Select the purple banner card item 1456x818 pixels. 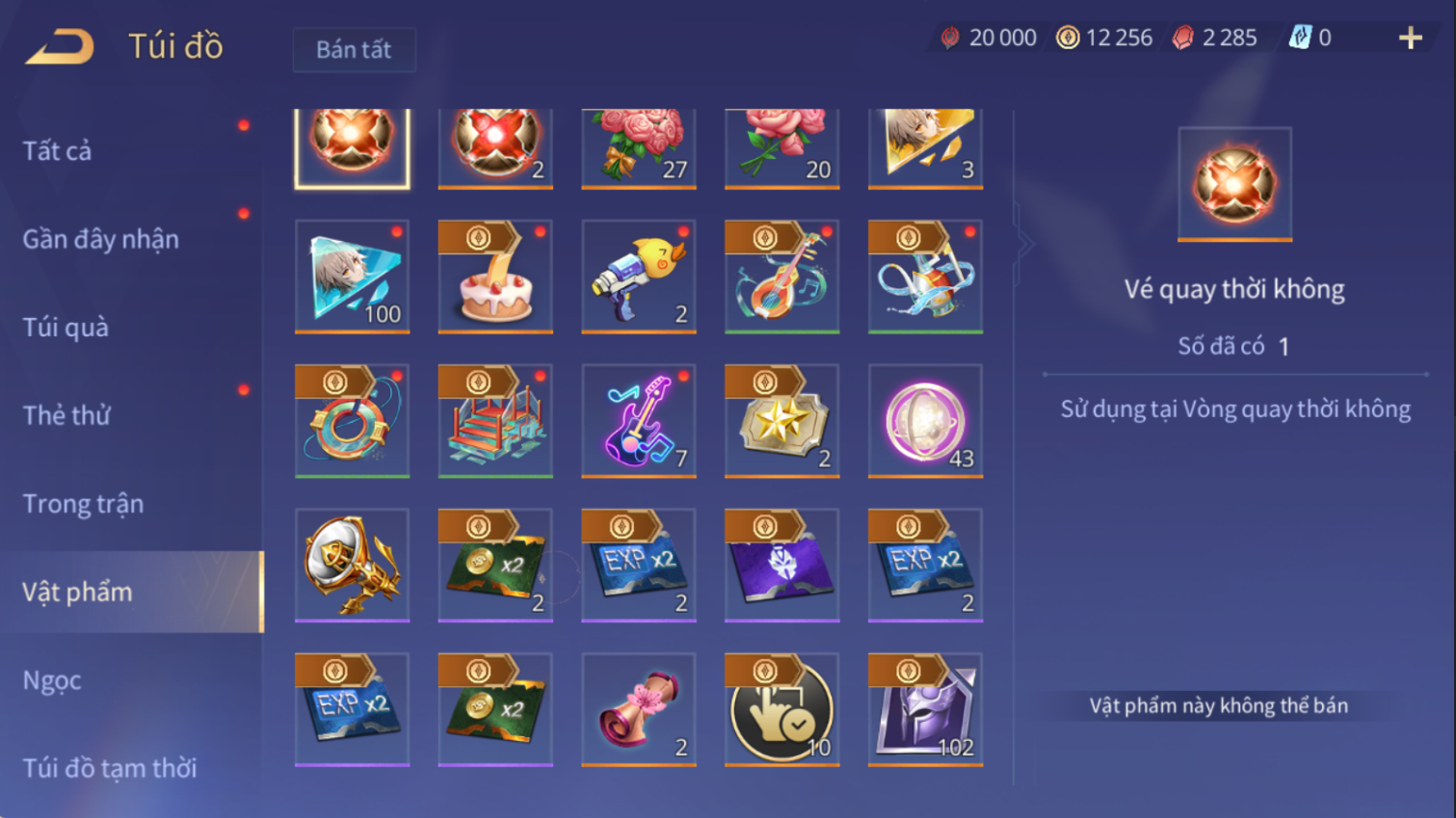coord(781,566)
